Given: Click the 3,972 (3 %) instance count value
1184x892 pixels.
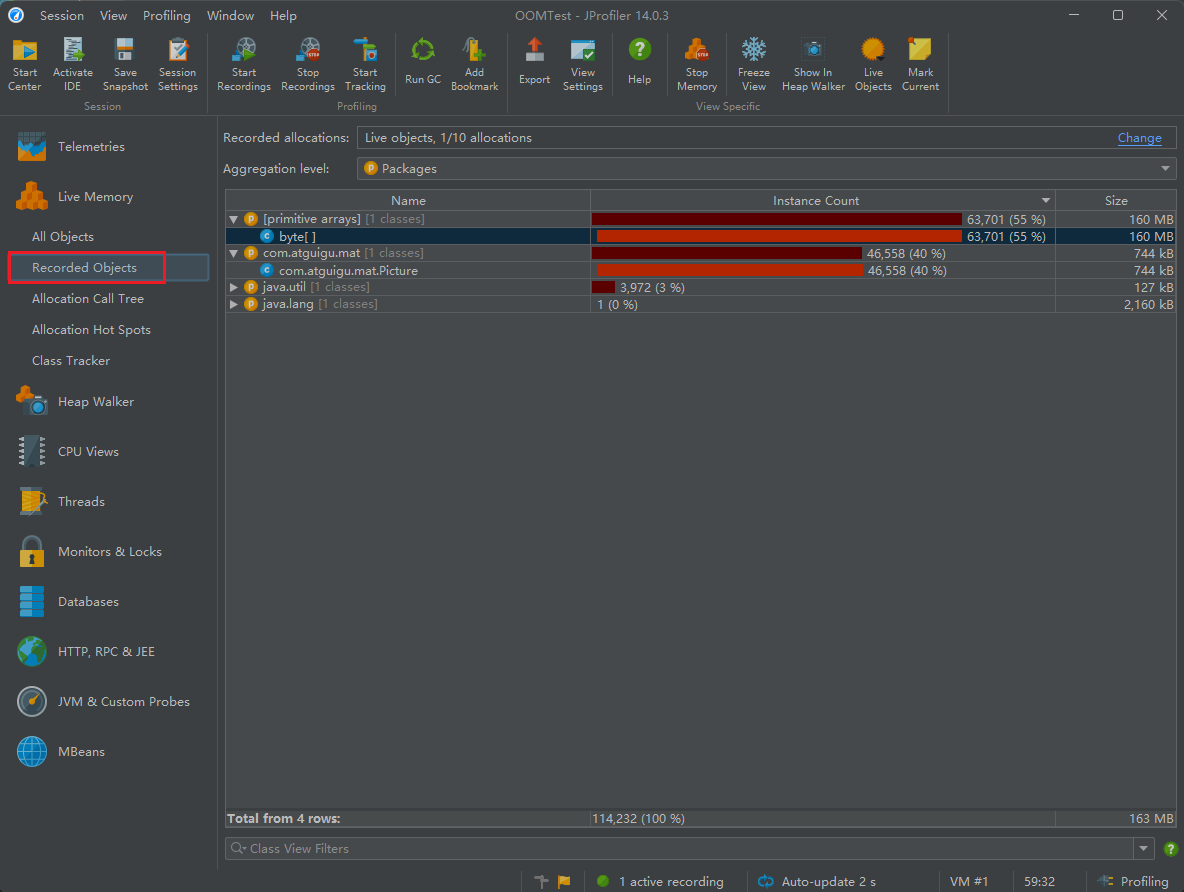Looking at the screenshot, I should (x=652, y=287).
